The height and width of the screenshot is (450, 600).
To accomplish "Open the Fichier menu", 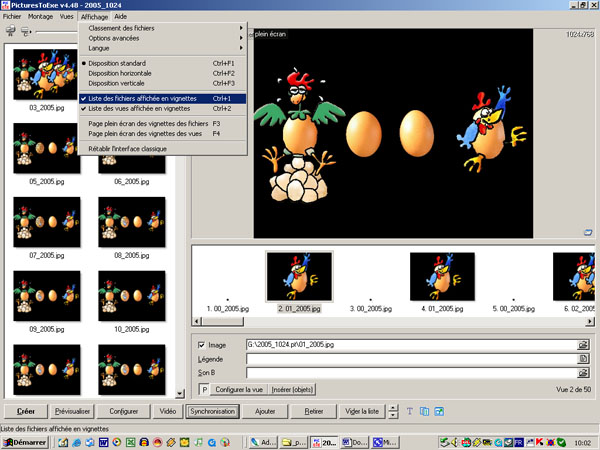I will tap(12, 16).
